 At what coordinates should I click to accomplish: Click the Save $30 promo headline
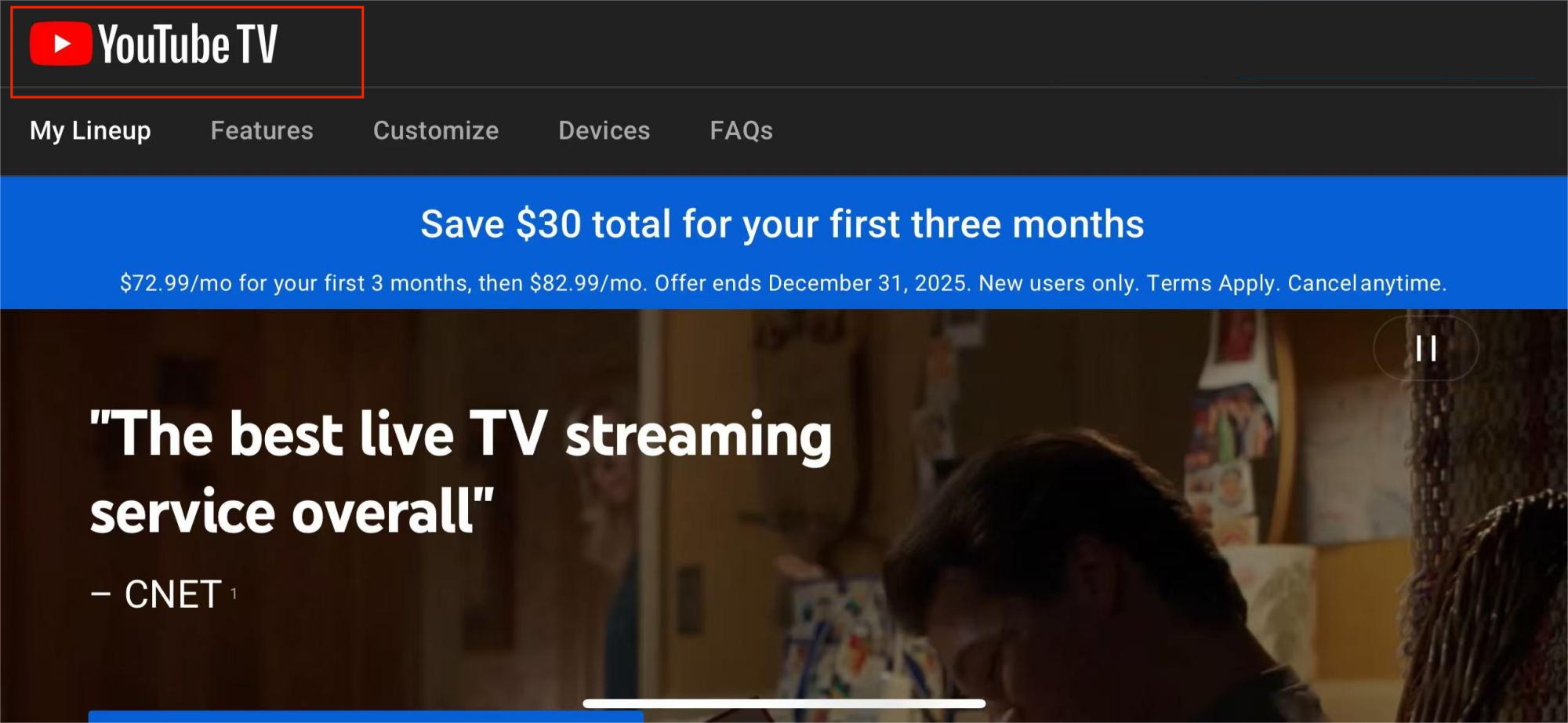click(x=782, y=224)
